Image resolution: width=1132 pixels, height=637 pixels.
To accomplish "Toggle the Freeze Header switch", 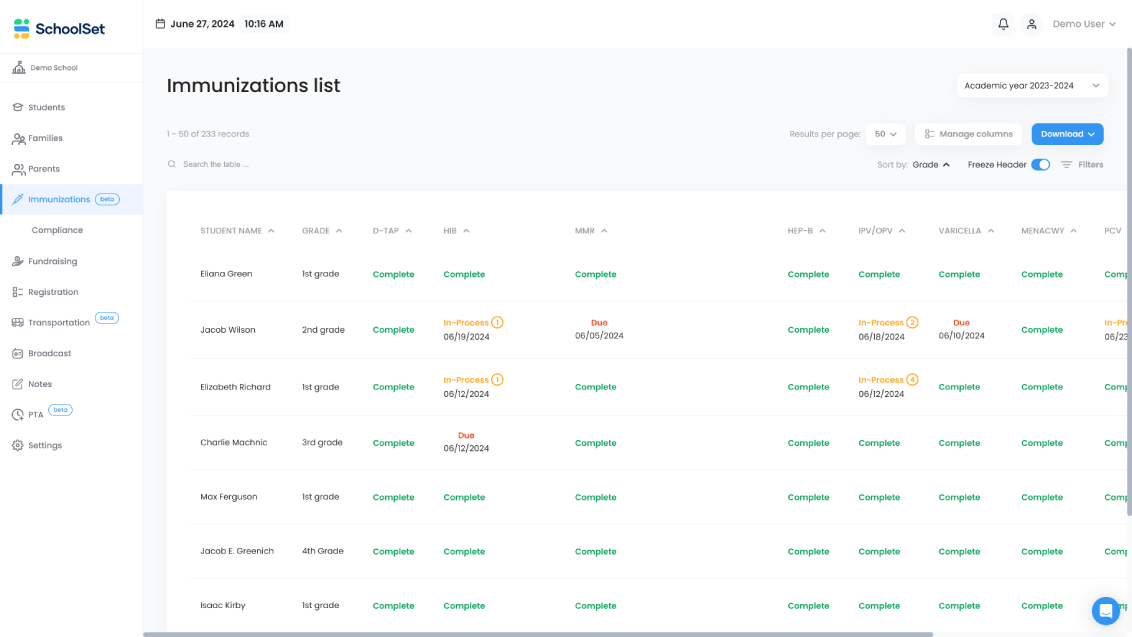I will (x=1040, y=165).
